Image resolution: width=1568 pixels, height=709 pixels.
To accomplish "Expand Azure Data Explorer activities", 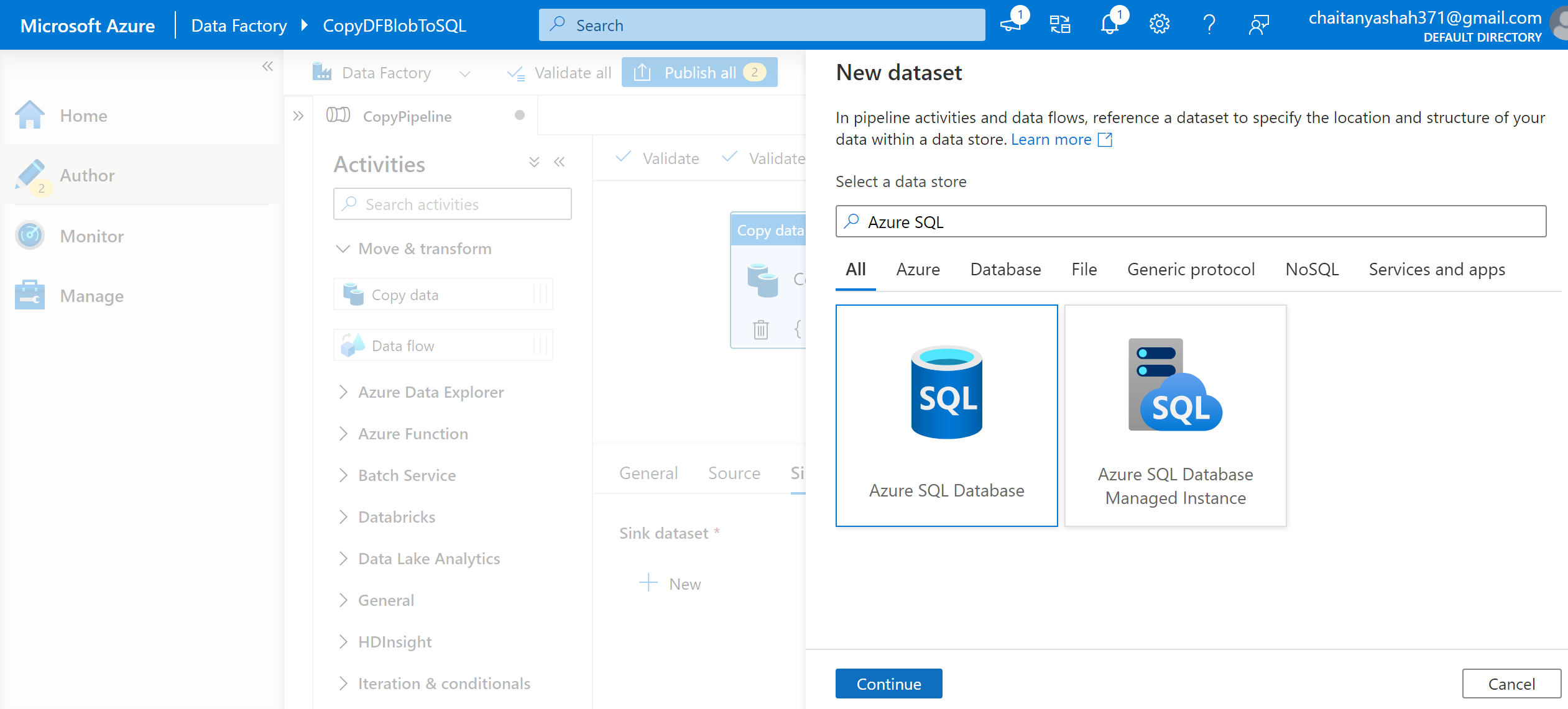I will [x=343, y=391].
